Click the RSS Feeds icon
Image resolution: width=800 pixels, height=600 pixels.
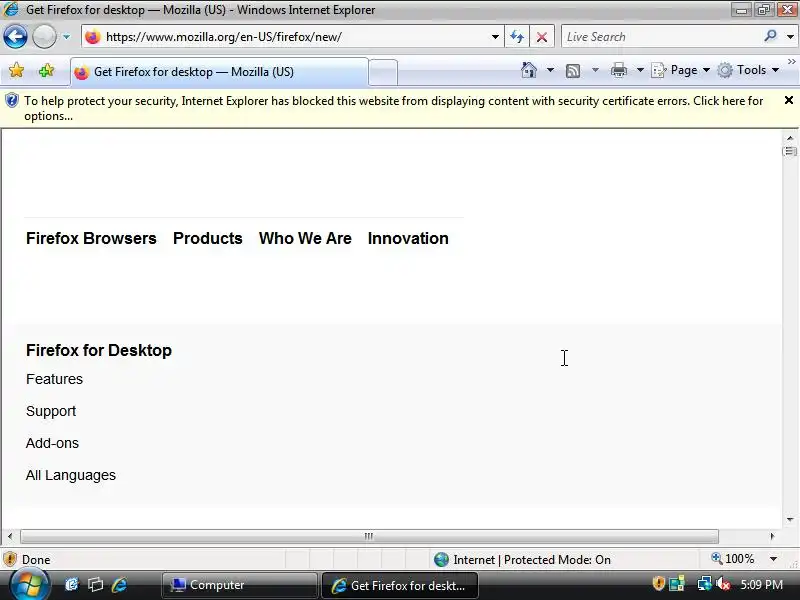(x=573, y=70)
